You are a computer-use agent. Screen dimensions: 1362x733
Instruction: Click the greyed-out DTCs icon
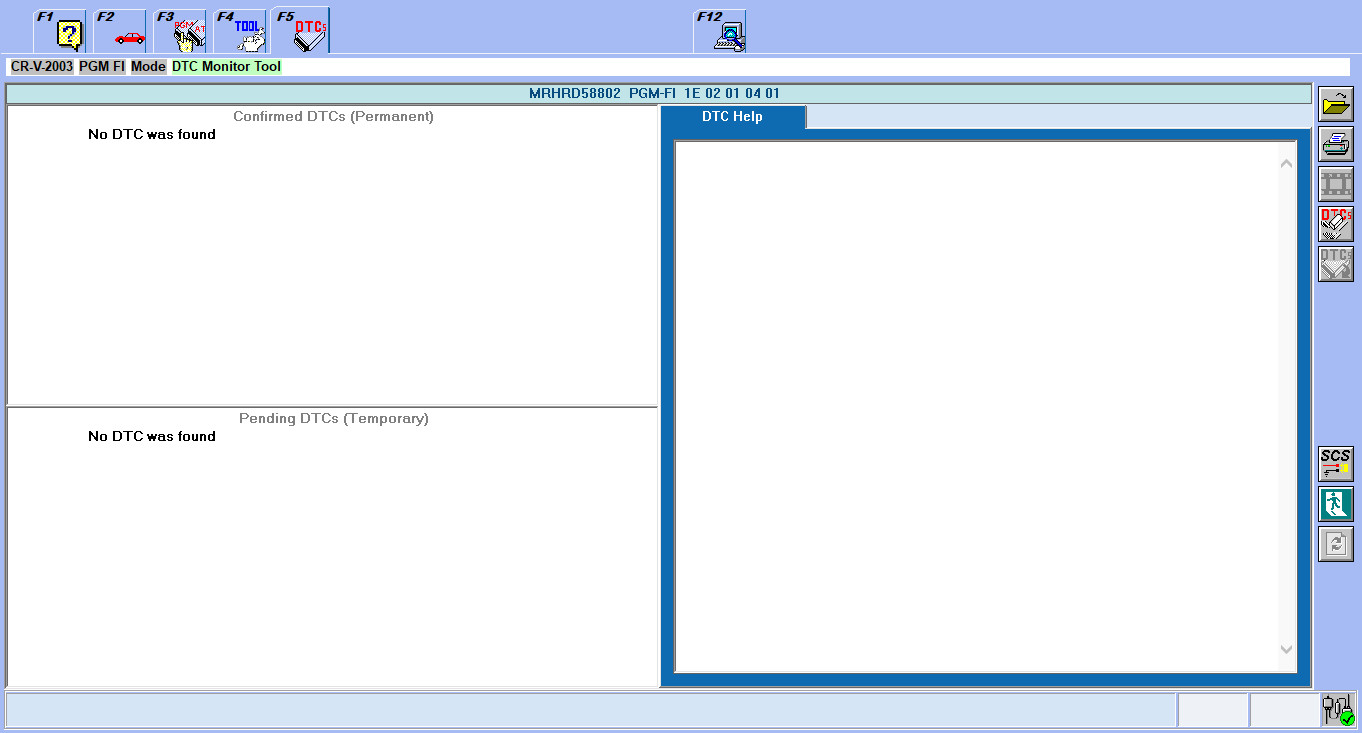click(1335, 264)
